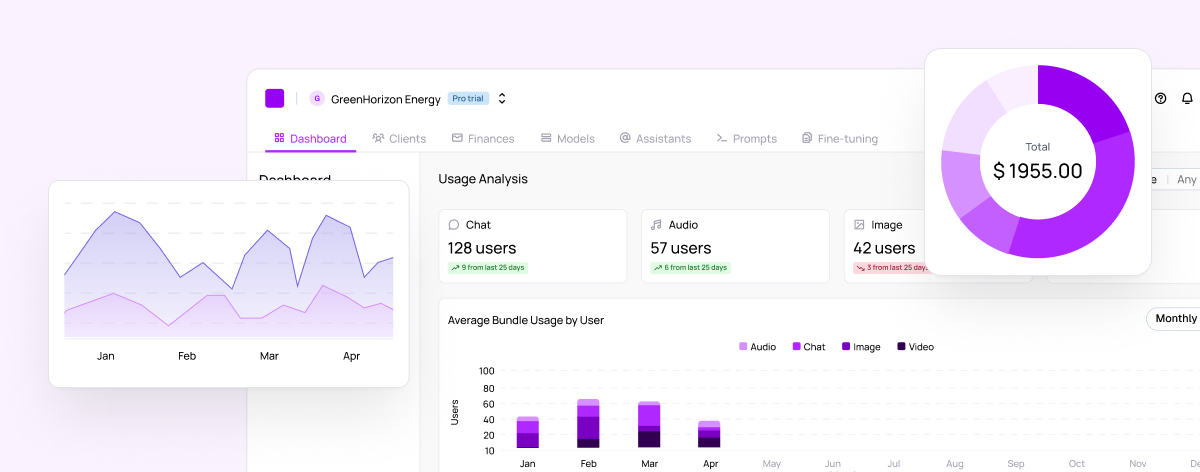Screen dimensions: 1200x472
Task: Toggle the Image legend swatch
Action: (x=846, y=347)
